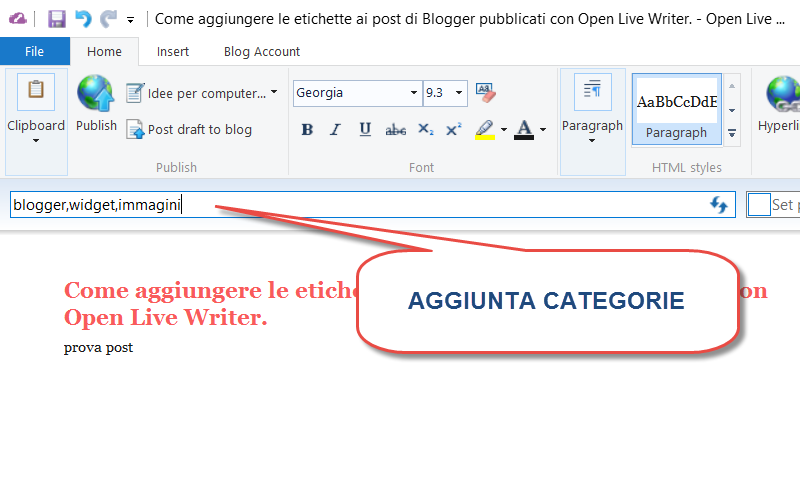Click the Set publish date checkbox

click(x=759, y=205)
